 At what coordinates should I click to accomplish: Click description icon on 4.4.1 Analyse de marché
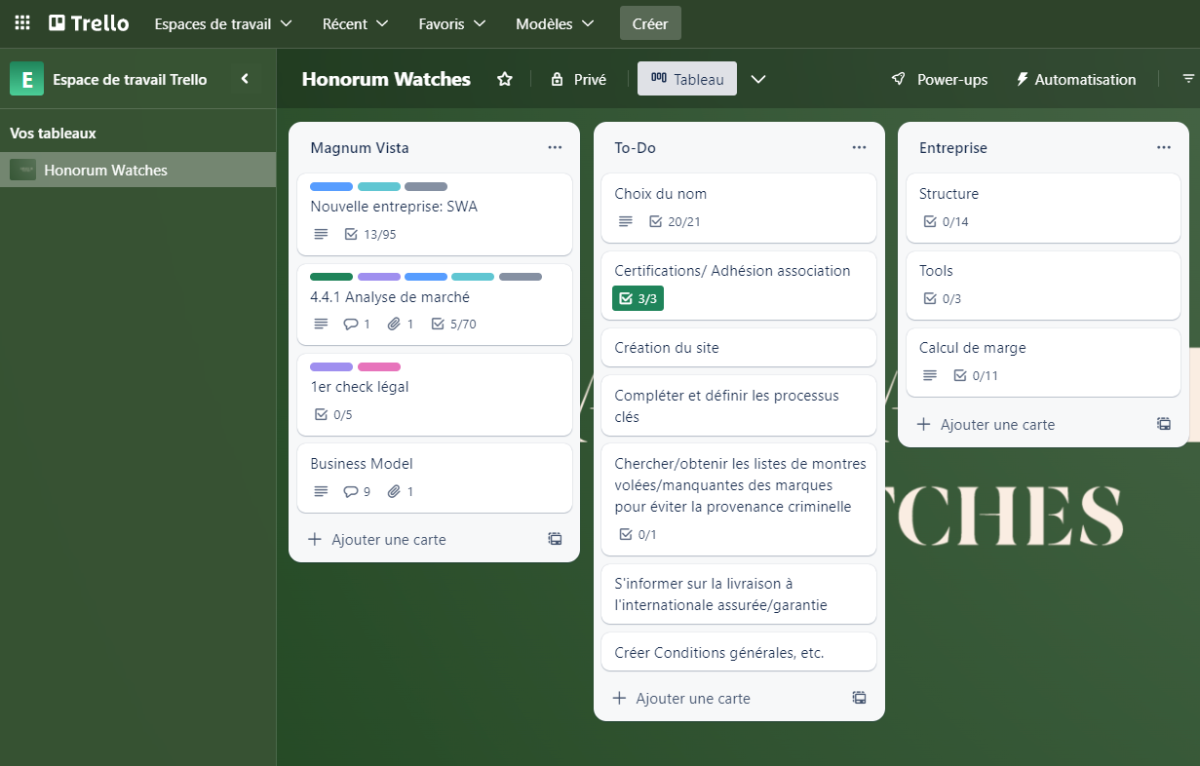(x=321, y=324)
